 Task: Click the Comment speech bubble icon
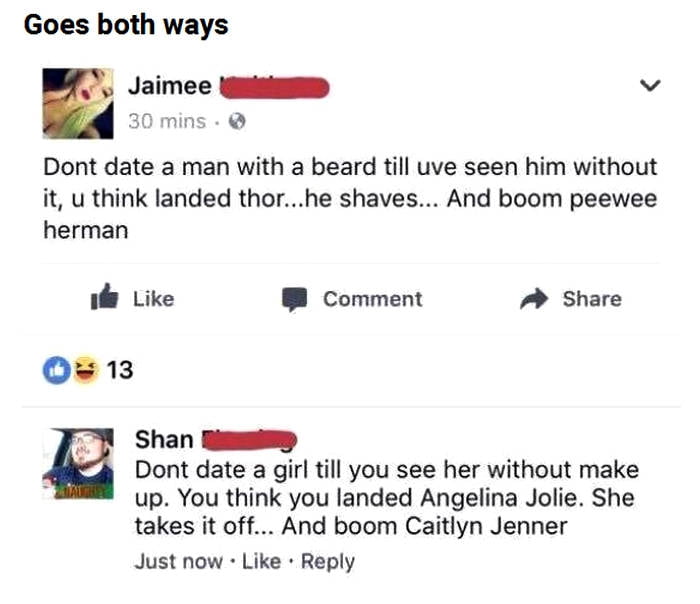click(294, 299)
